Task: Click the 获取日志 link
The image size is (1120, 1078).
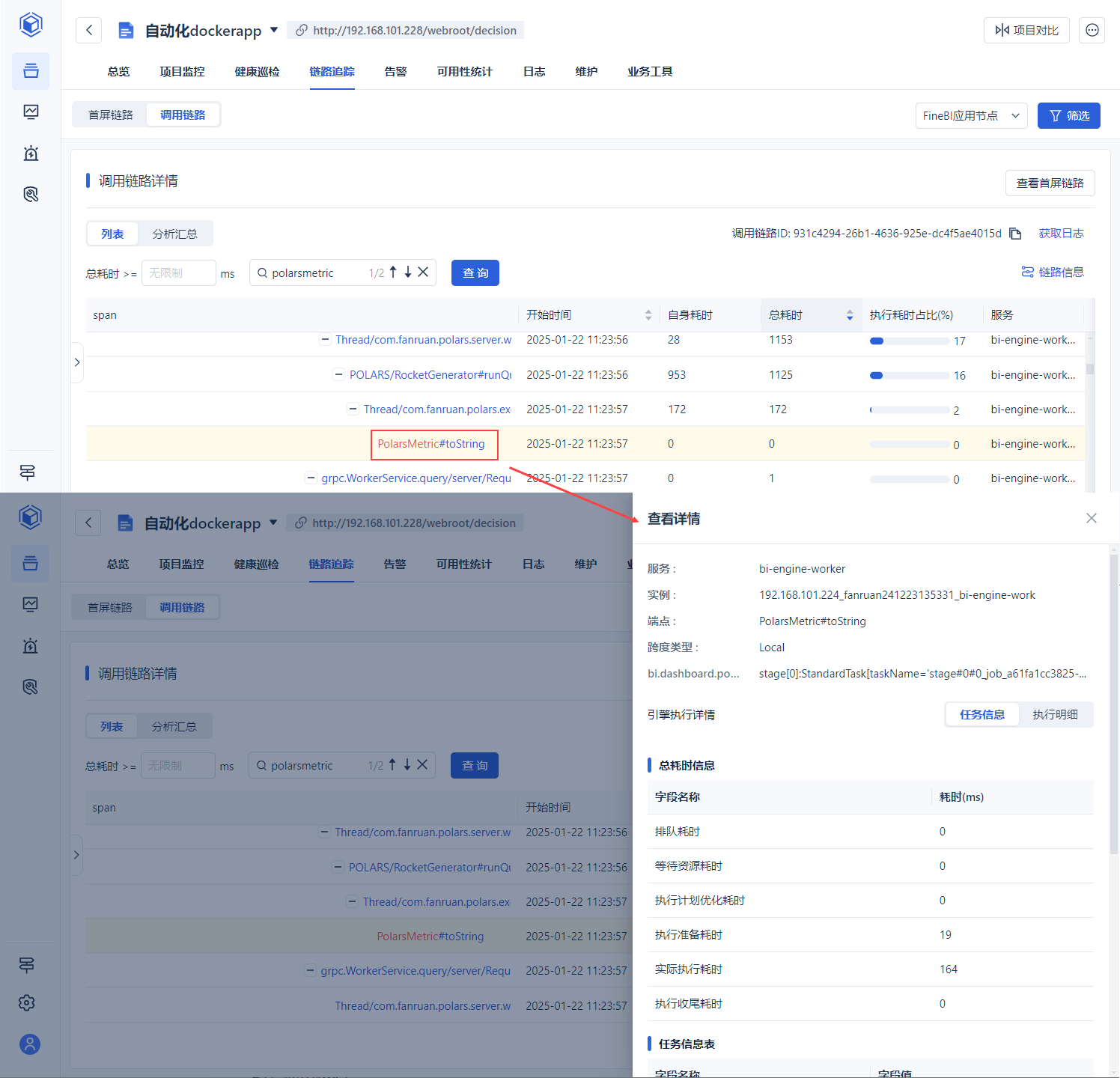Action: click(1061, 234)
